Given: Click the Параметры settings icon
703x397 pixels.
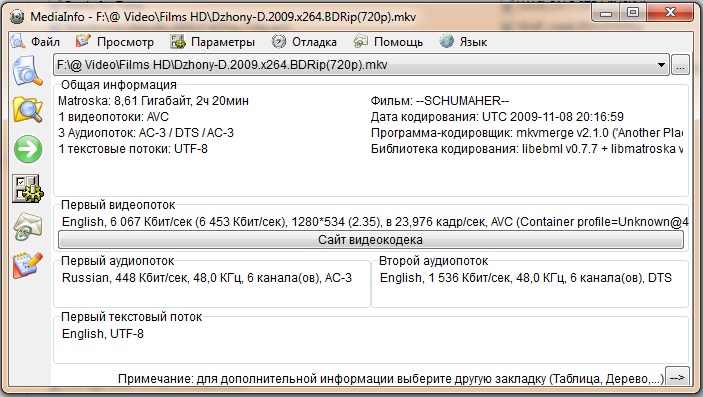Looking at the screenshot, I should (178, 42).
